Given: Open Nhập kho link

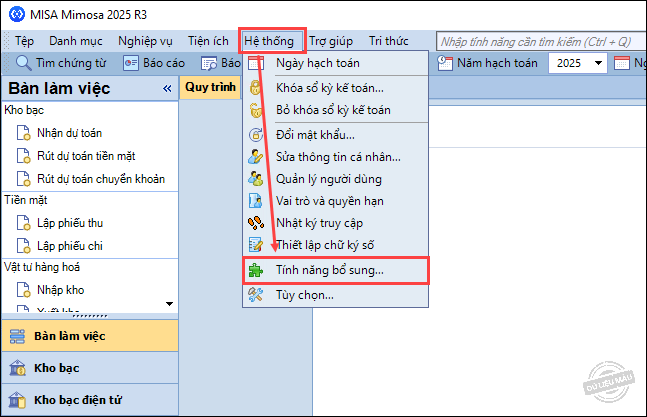Looking at the screenshot, I should (x=60, y=290).
